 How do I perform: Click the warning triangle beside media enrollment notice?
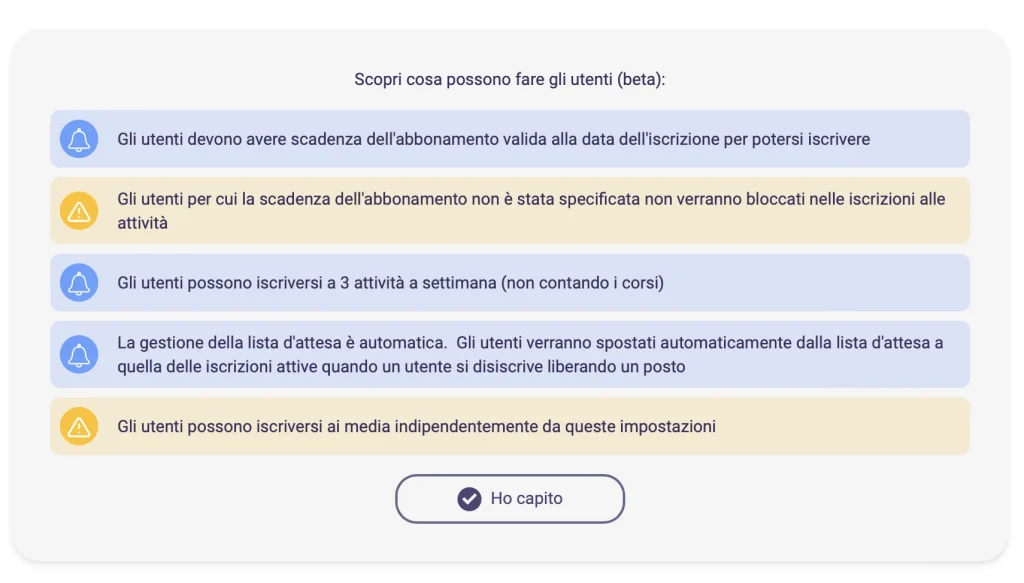pyautogui.click(x=79, y=427)
